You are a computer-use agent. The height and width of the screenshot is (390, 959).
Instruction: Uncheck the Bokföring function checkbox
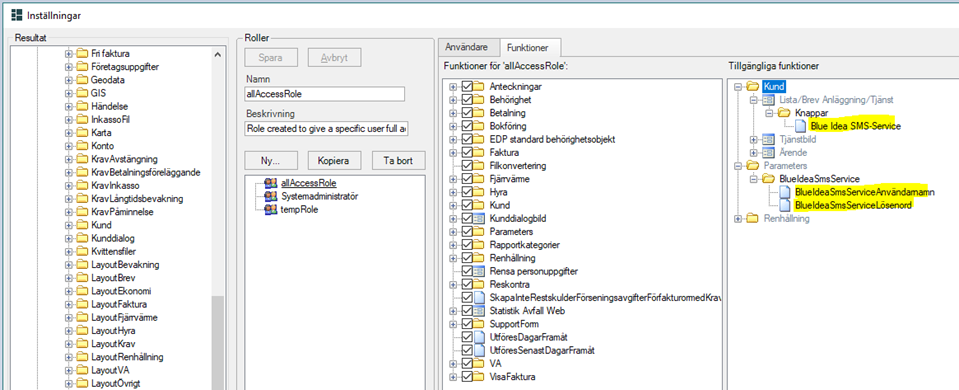click(x=467, y=126)
